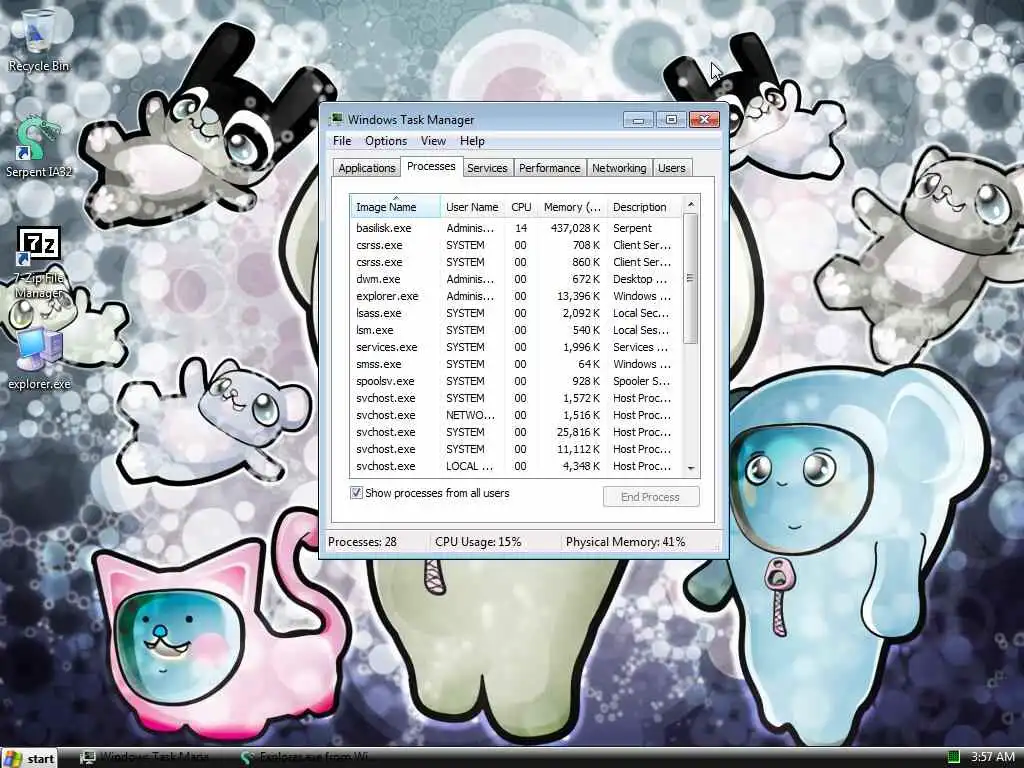This screenshot has width=1024, height=768.
Task: Select the svchost.exe row using 1,572 K
Action: tap(516, 398)
